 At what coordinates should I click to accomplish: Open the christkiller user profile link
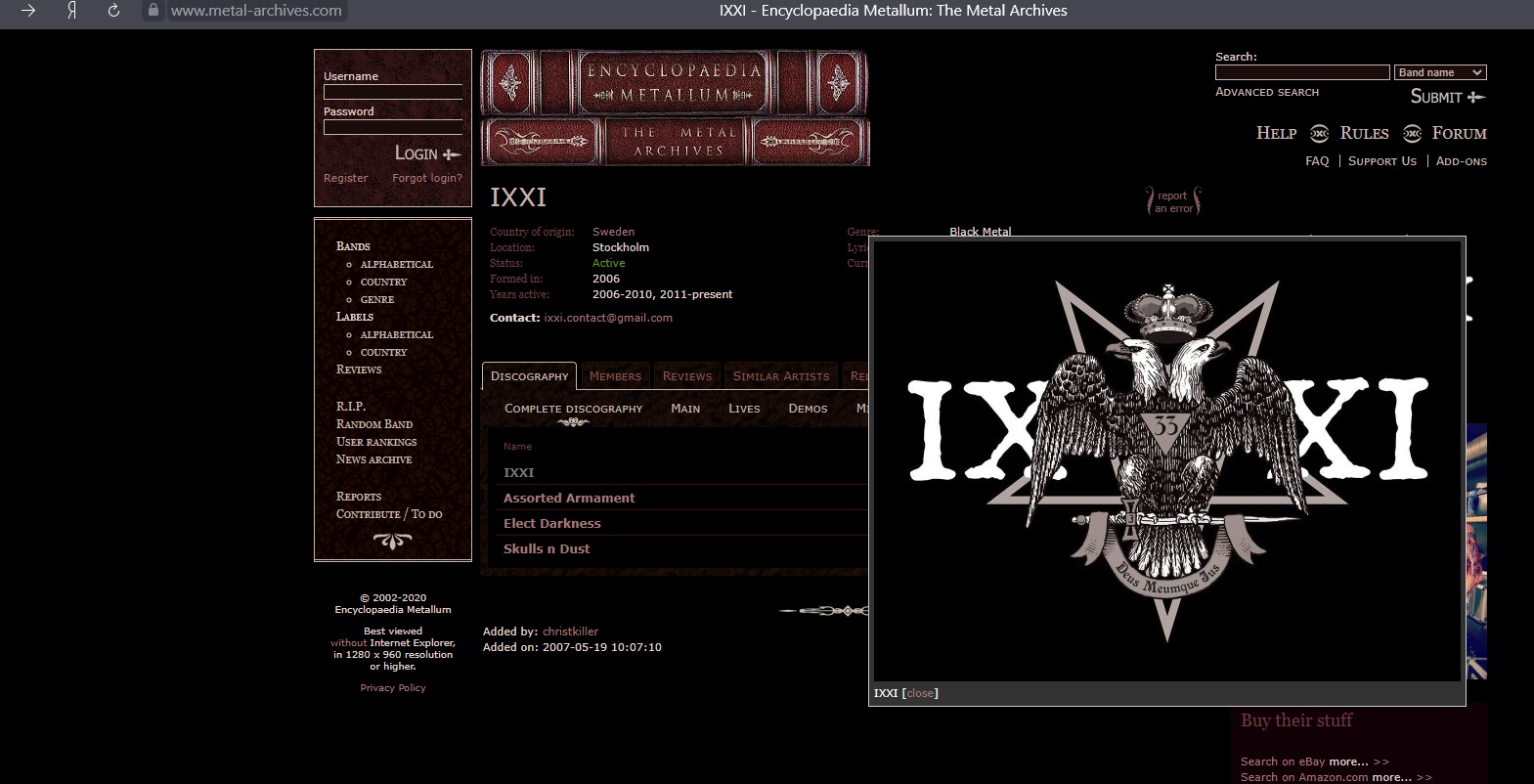(x=570, y=632)
